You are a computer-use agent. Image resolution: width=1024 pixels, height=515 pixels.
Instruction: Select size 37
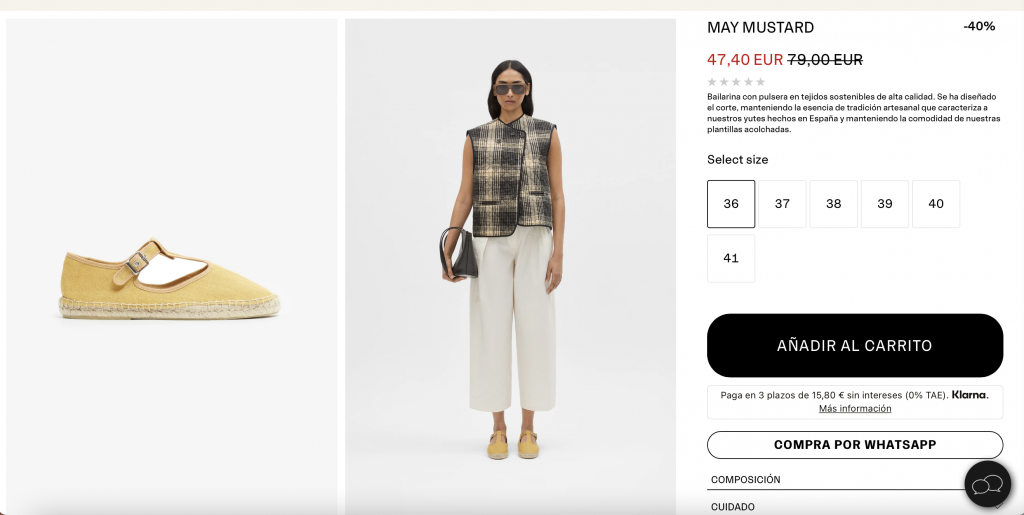pos(782,204)
